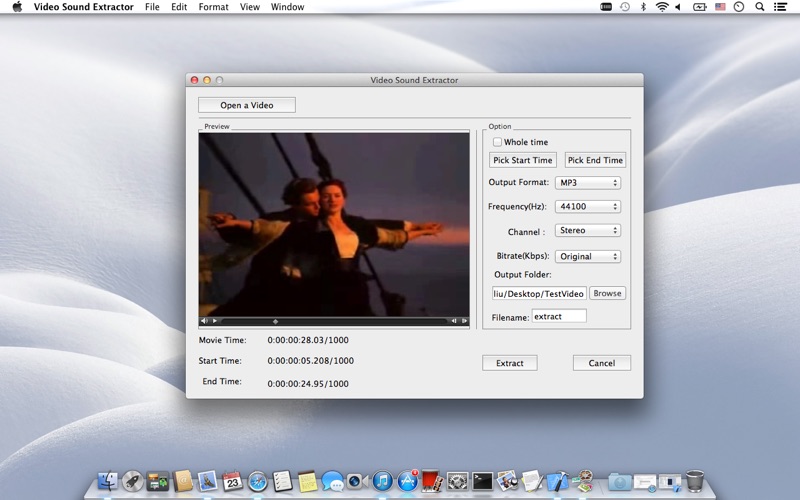
Task: Open the Edit menu
Action: click(179, 7)
